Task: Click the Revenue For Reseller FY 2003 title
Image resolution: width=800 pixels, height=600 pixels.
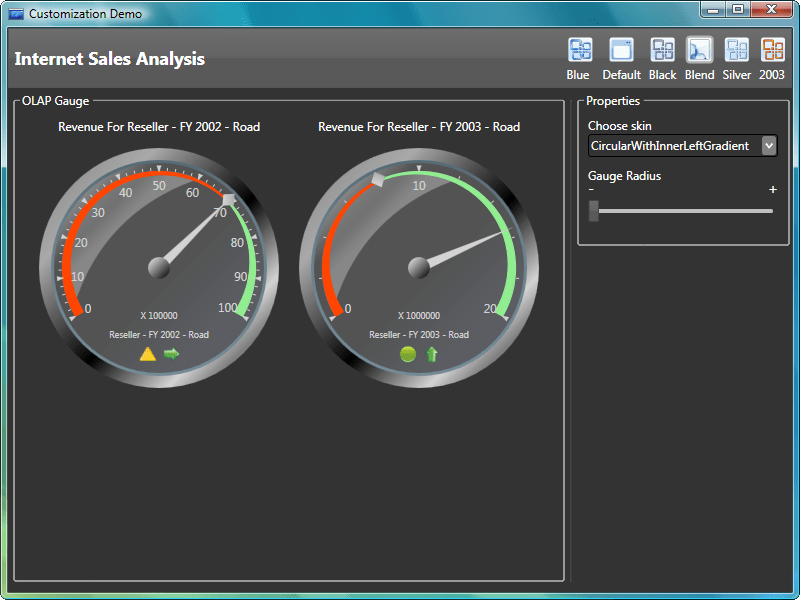Action: point(419,127)
